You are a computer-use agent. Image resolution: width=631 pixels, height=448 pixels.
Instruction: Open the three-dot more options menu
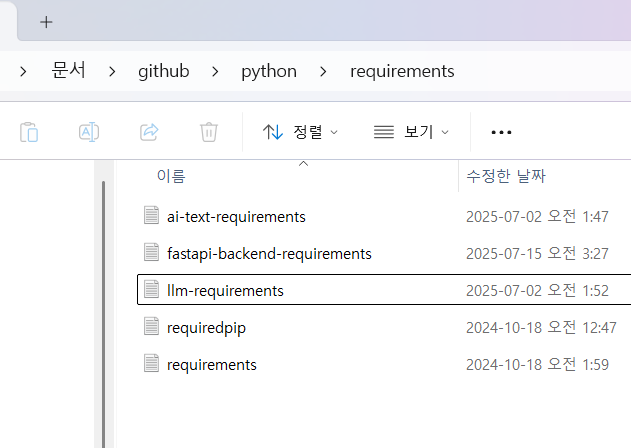(501, 132)
